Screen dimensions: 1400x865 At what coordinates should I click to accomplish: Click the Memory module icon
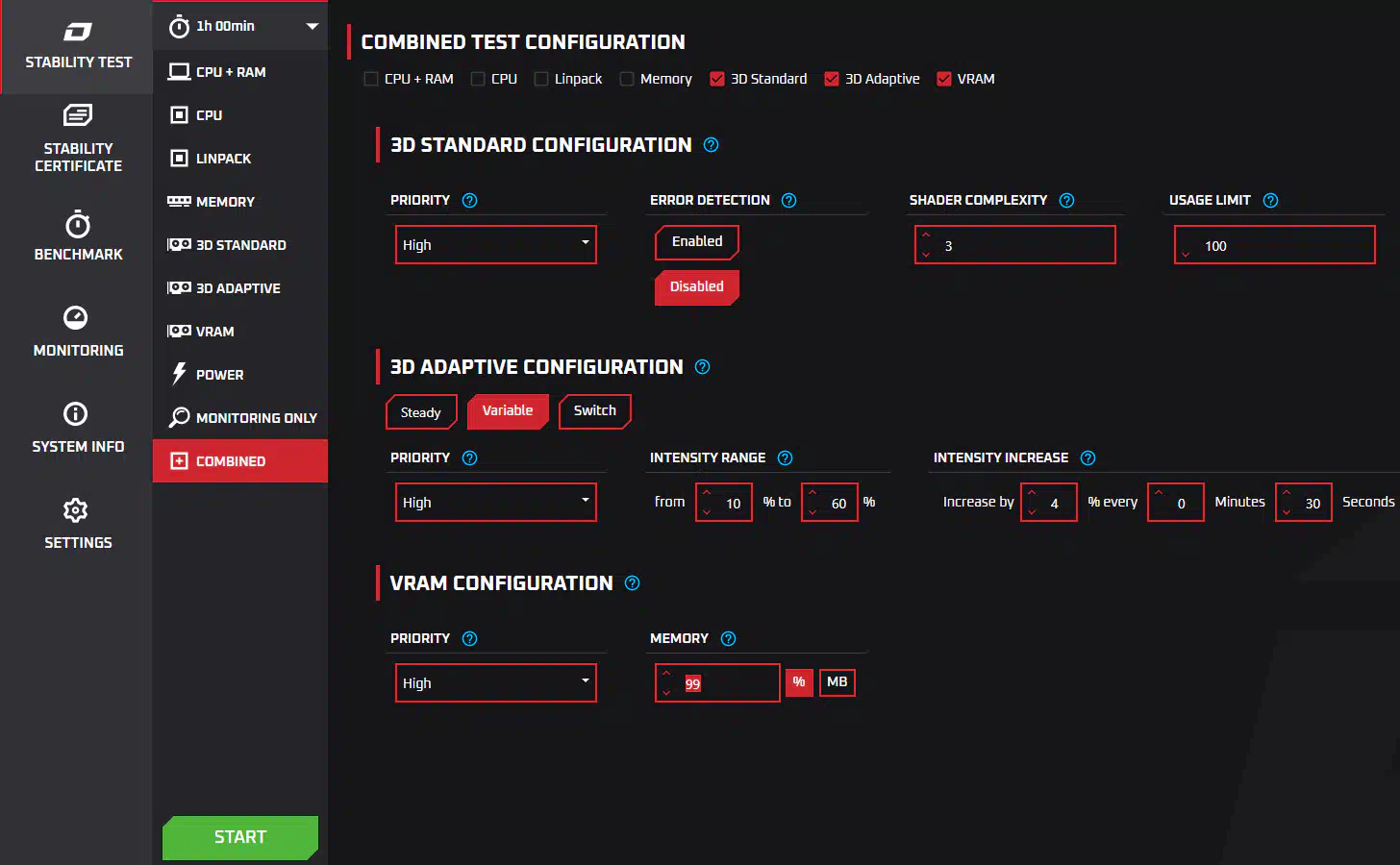179,202
